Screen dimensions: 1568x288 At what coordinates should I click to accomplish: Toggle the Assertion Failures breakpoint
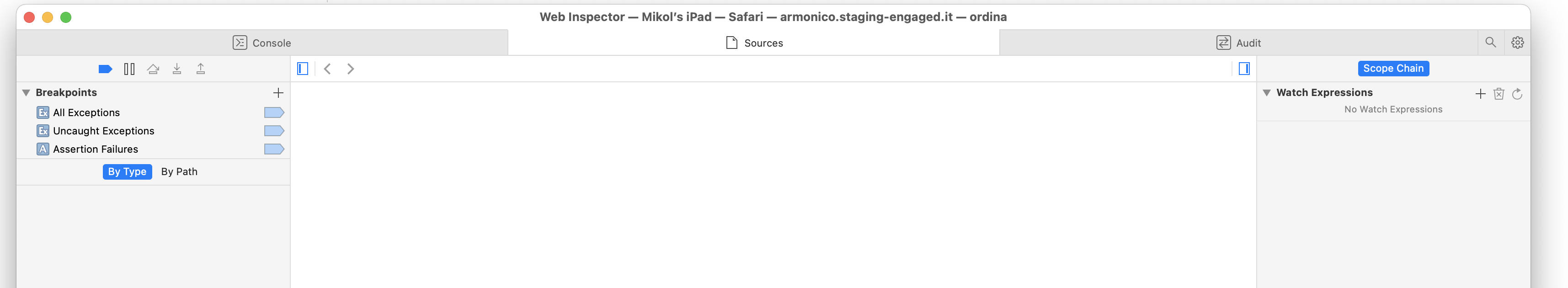coord(274,149)
